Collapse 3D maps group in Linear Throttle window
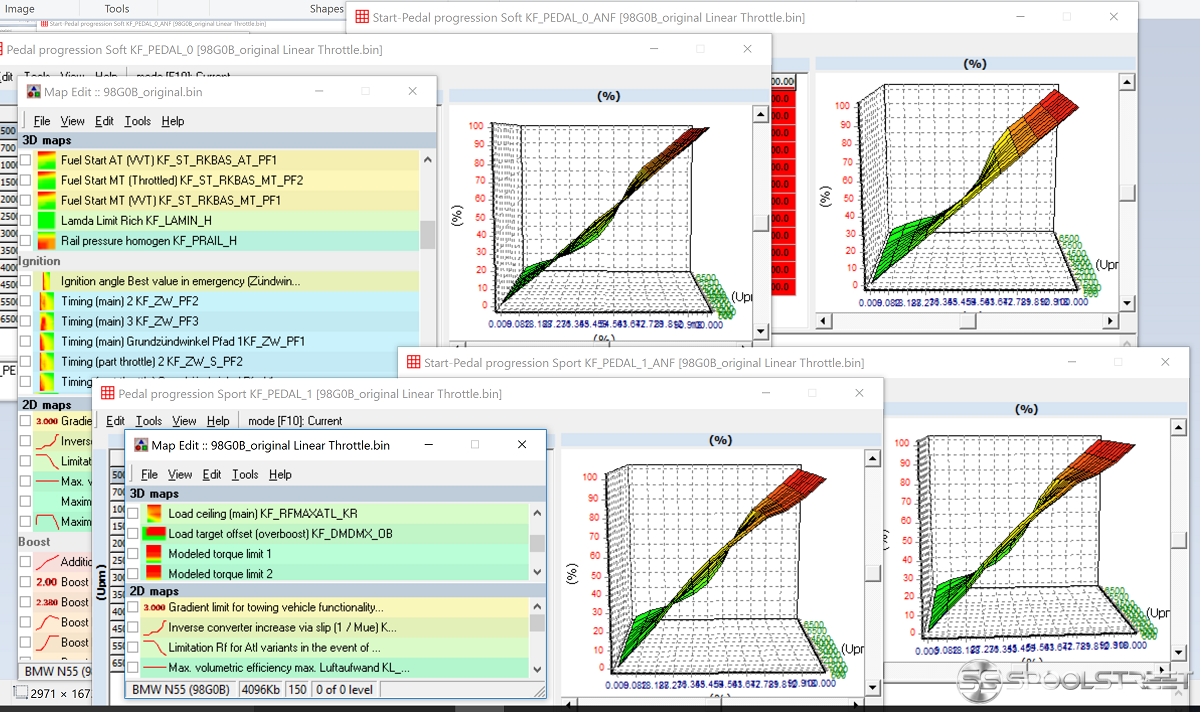1200x712 pixels. point(336,494)
